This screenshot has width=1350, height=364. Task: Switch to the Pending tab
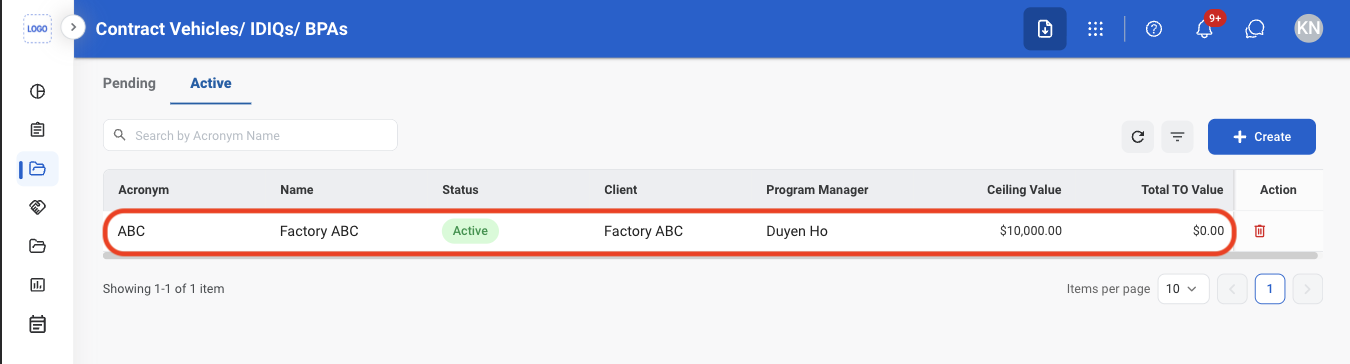[x=129, y=83]
